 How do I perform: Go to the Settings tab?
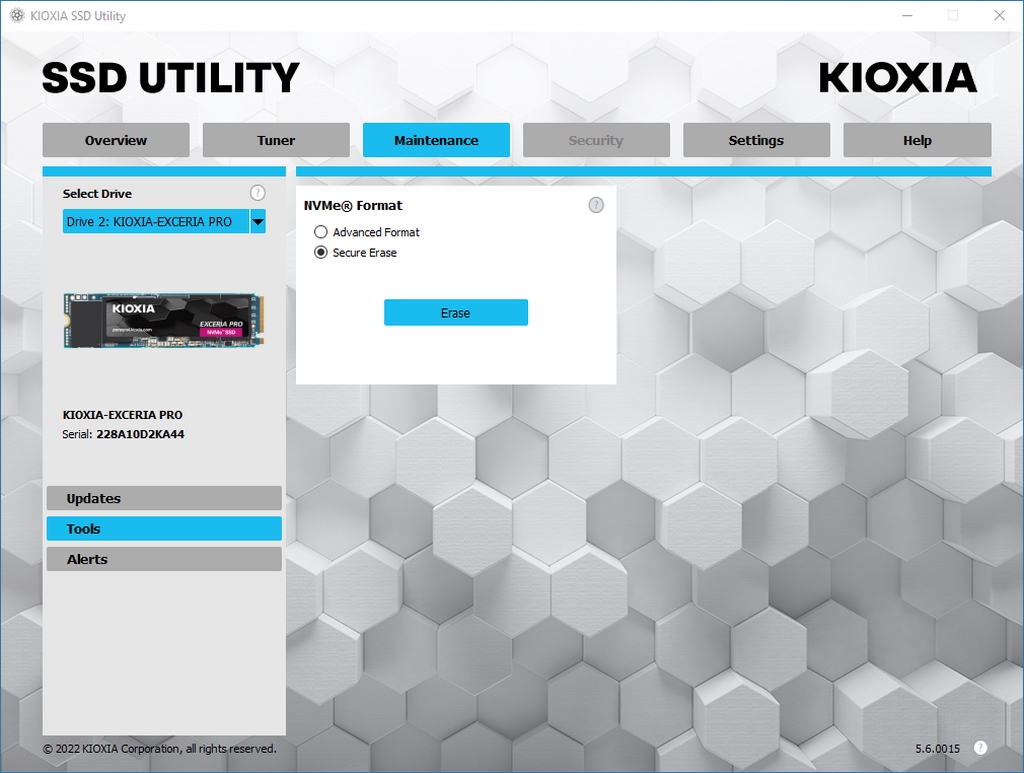[x=756, y=140]
